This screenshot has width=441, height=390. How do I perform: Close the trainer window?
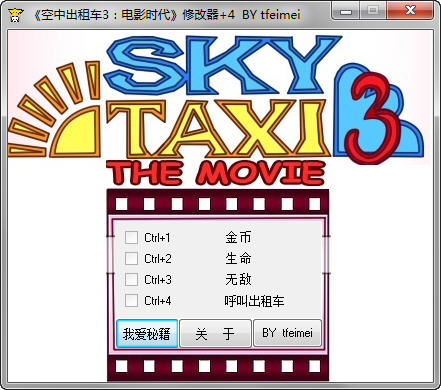411,10
